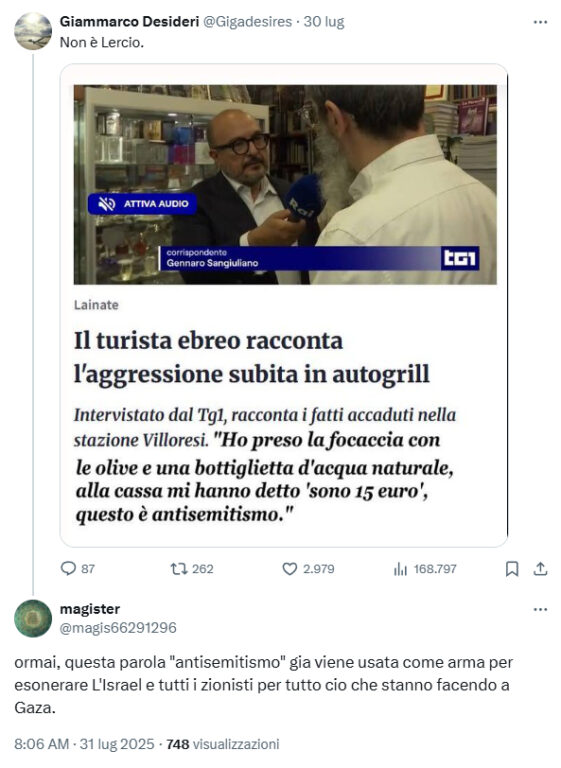Viewport: 561px width, 768px height.
Task: Repost the tweet showing 262 retweets
Action: [x=178, y=569]
